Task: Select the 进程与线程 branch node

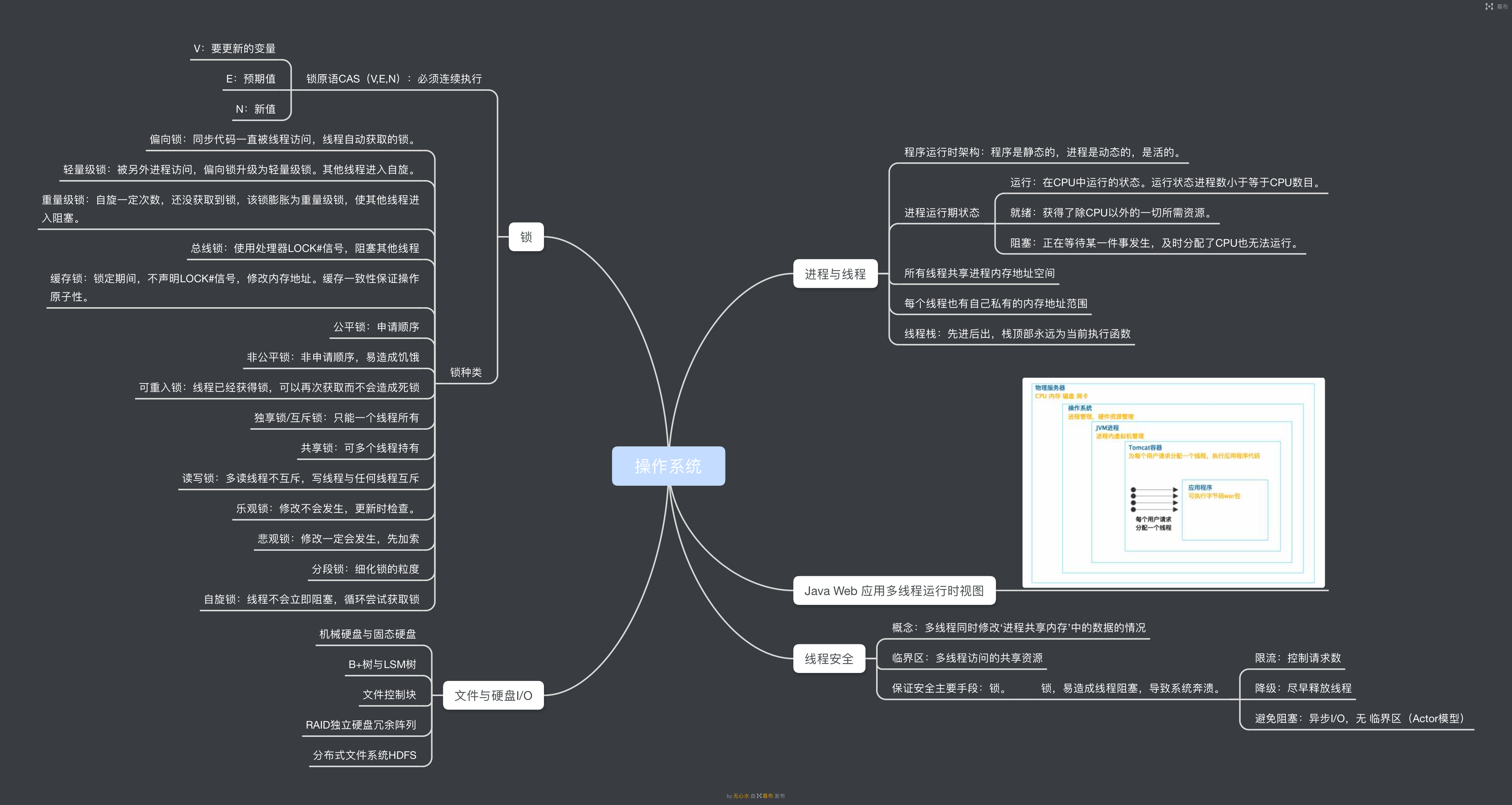Action: (x=834, y=274)
